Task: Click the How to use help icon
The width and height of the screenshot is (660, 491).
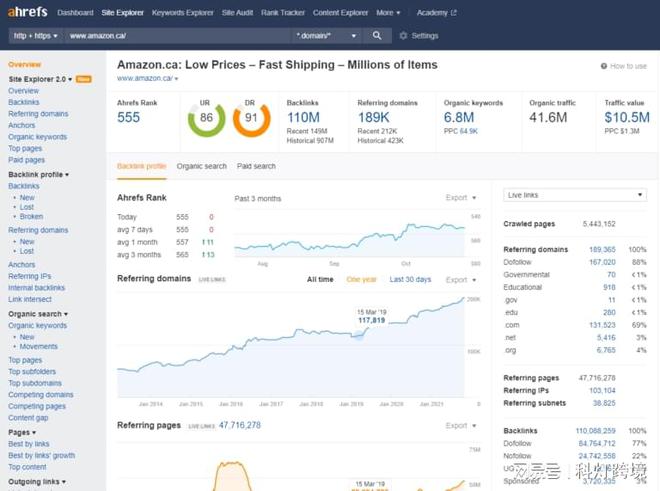Action: pyautogui.click(x=603, y=66)
